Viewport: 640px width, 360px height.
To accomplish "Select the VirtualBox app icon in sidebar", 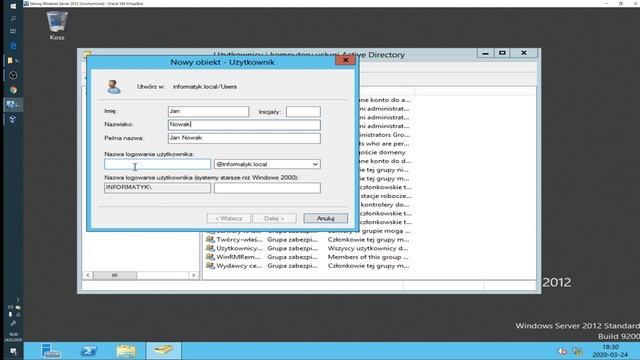I will (12, 104).
